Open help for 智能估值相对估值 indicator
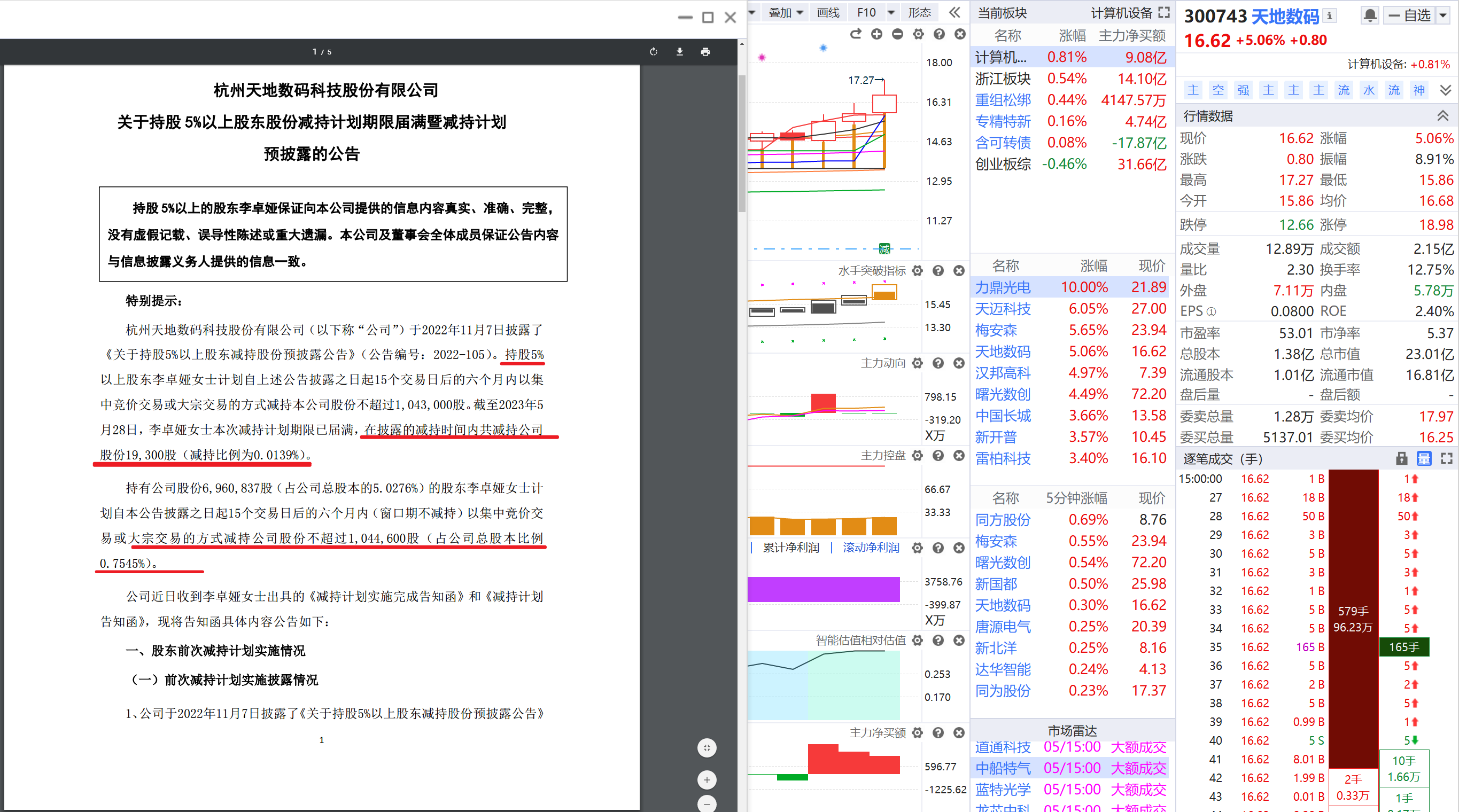The width and height of the screenshot is (1459, 812). click(938, 640)
